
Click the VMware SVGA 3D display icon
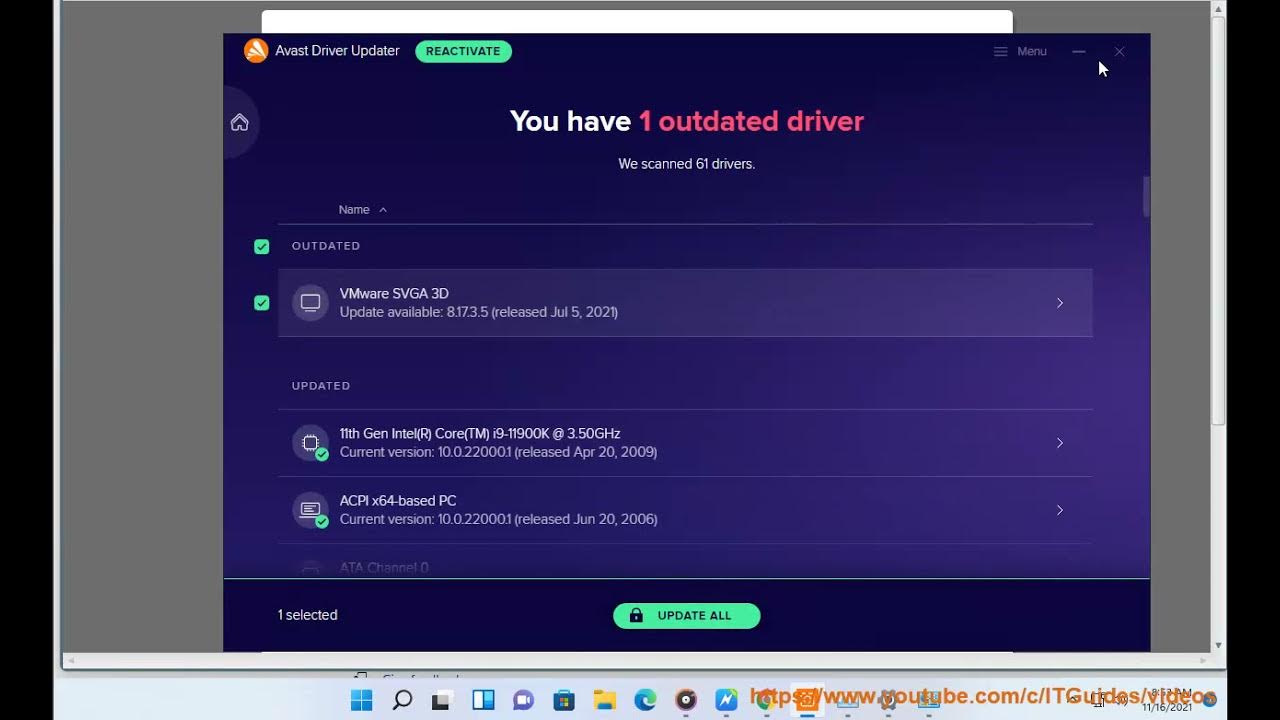click(x=310, y=303)
